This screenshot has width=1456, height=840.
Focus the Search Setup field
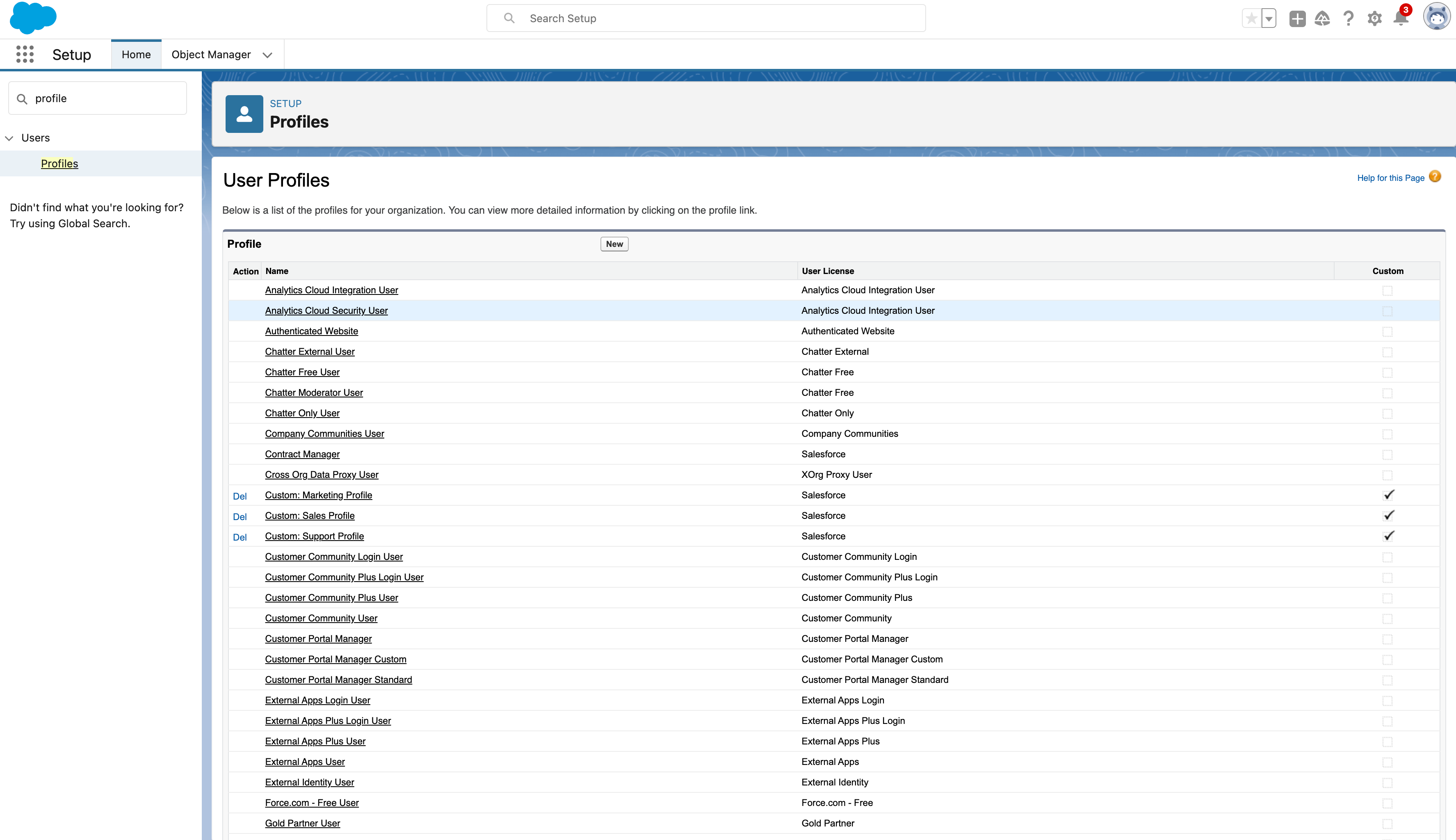pyautogui.click(x=706, y=18)
